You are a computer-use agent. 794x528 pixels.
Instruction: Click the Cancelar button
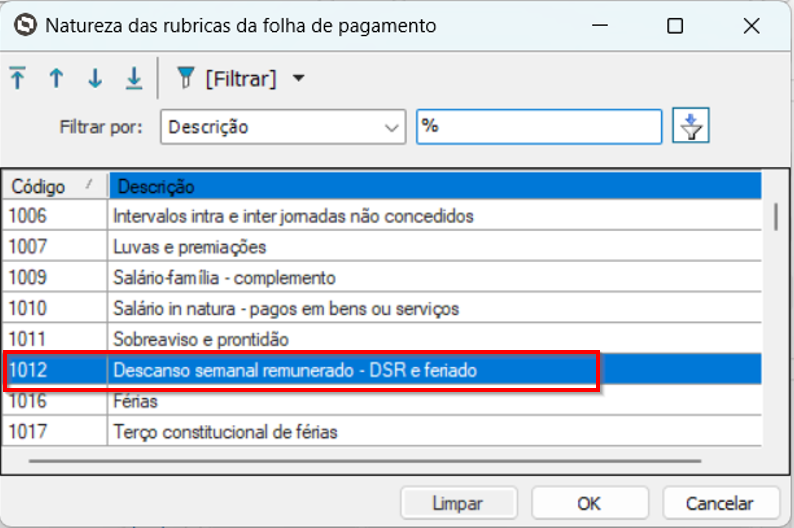click(x=720, y=503)
